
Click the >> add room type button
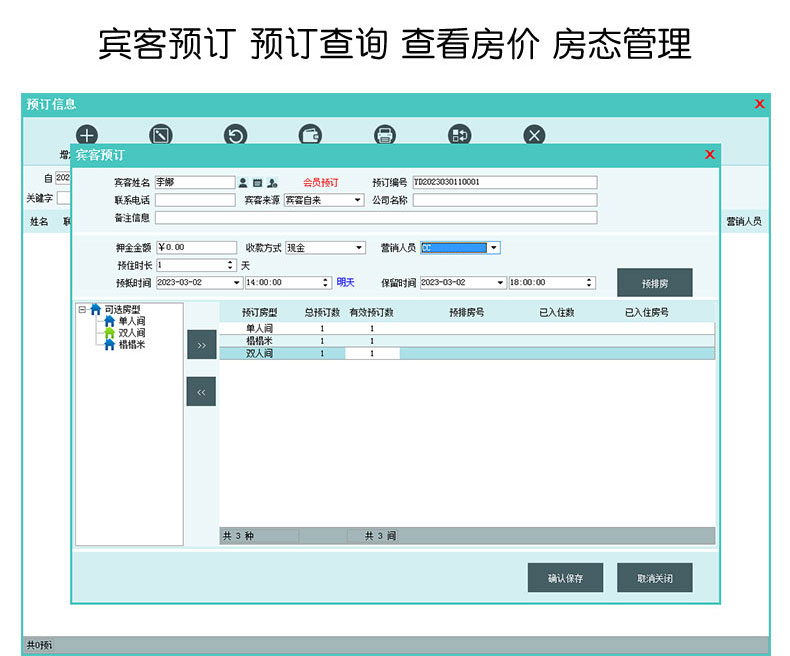tap(201, 345)
